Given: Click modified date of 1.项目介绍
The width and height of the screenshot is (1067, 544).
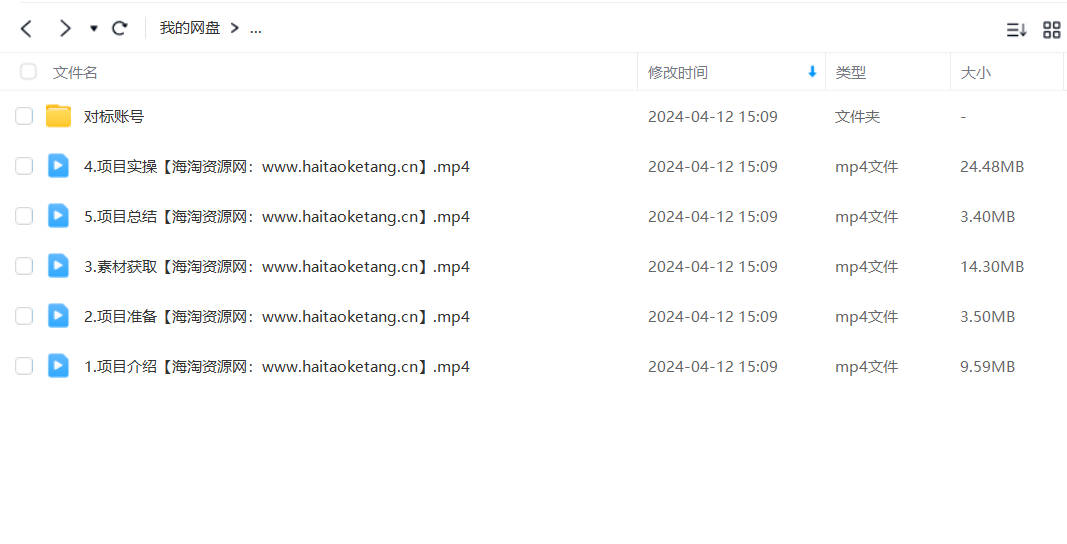Looking at the screenshot, I should [712, 367].
